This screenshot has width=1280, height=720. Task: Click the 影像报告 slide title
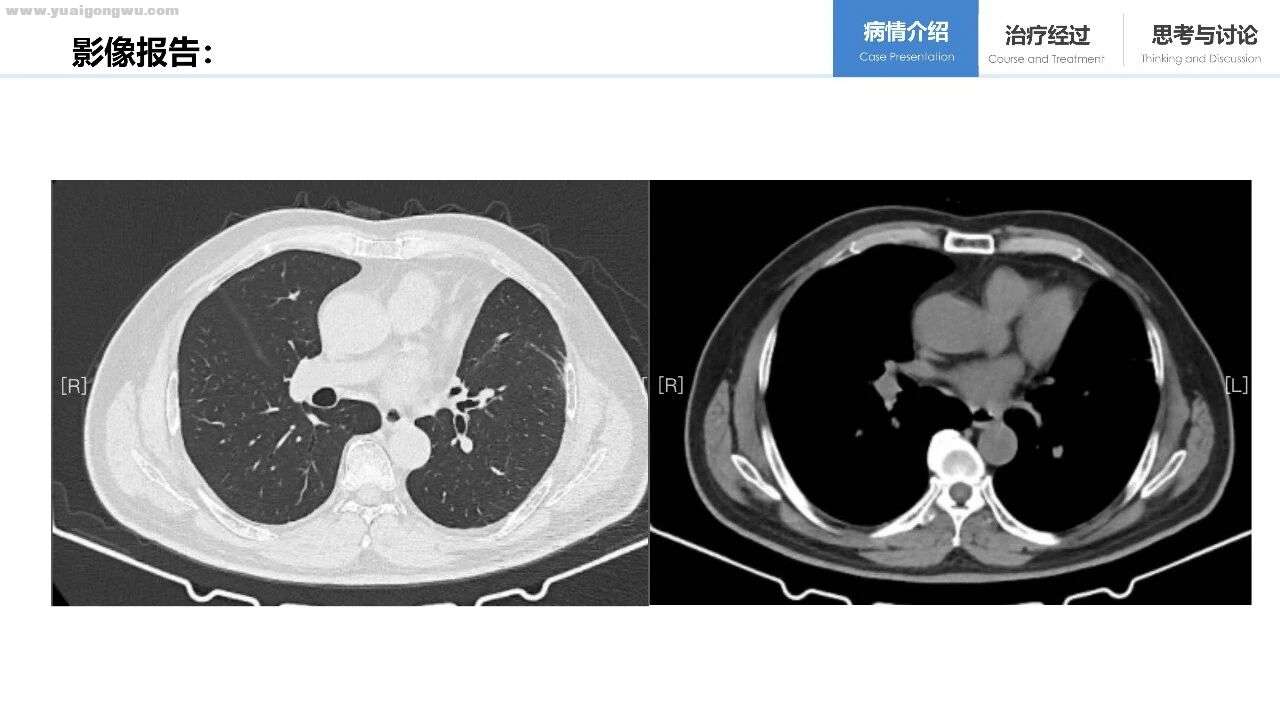pos(142,52)
